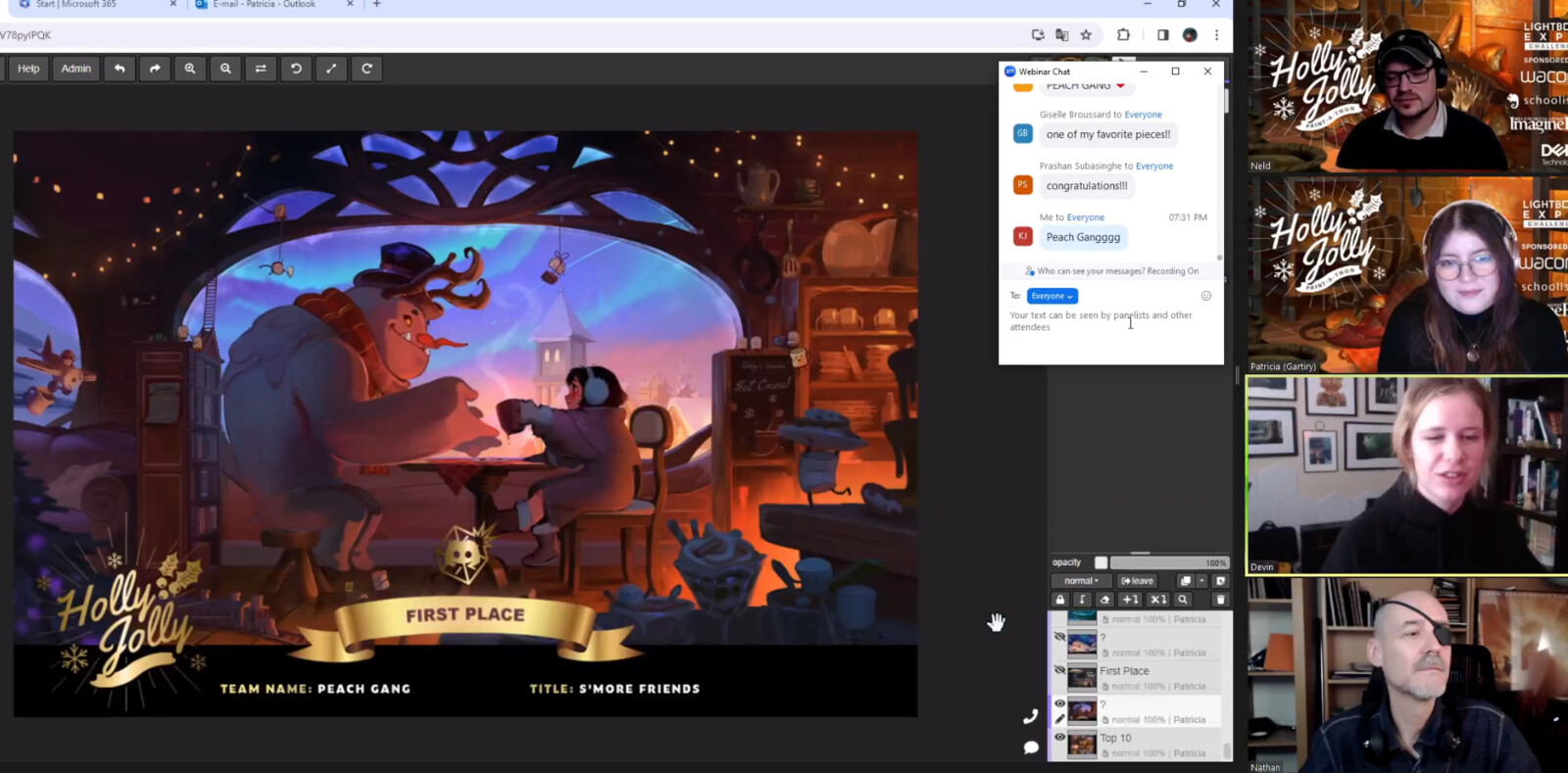Viewport: 1568px width, 773px height.
Task: Zoom in using the magnifier plus icon
Action: (190, 69)
